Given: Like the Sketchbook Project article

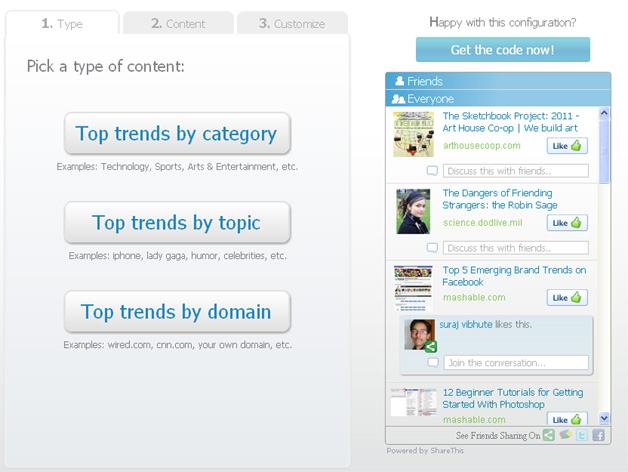Looking at the screenshot, I should (567, 146).
